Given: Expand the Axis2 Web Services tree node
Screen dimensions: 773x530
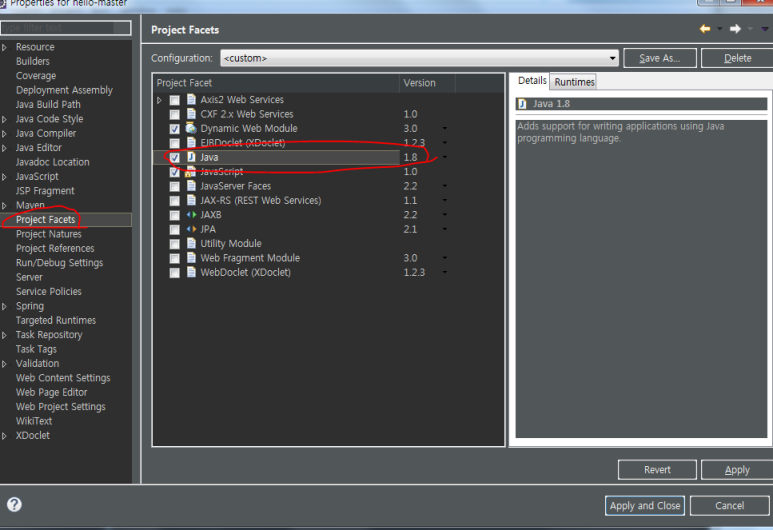Looking at the screenshot, I should 159,100.
